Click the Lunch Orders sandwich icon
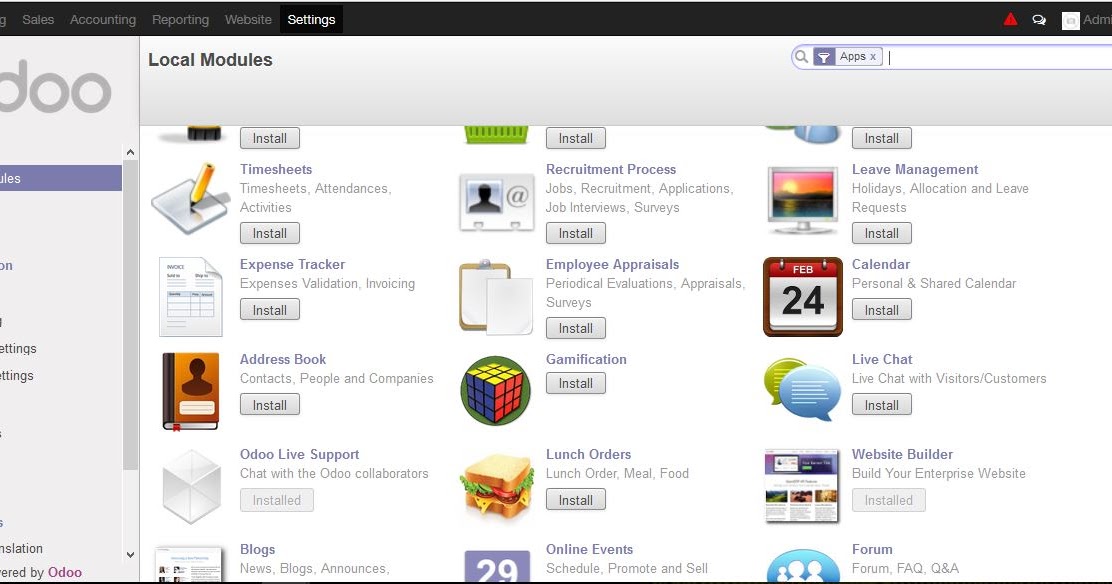This screenshot has height=584, width=1112. tap(496, 487)
